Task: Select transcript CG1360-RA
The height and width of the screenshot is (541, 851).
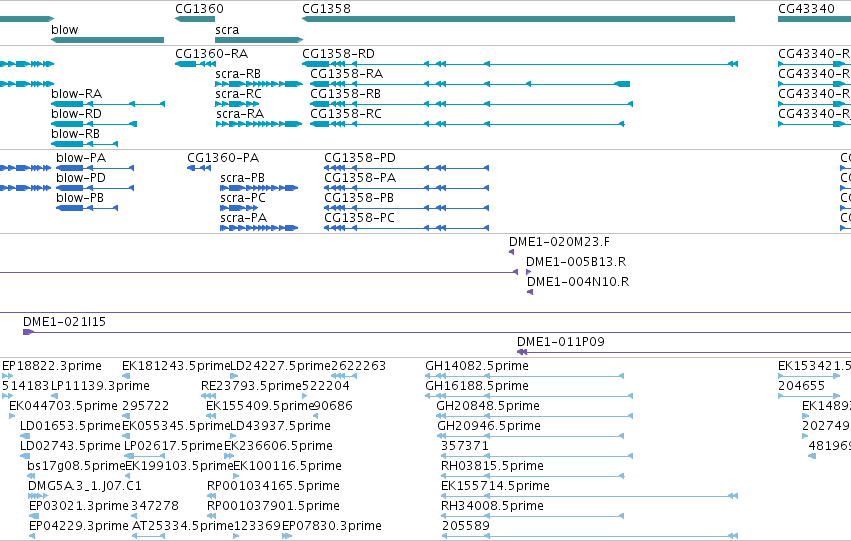Action: click(x=195, y=64)
